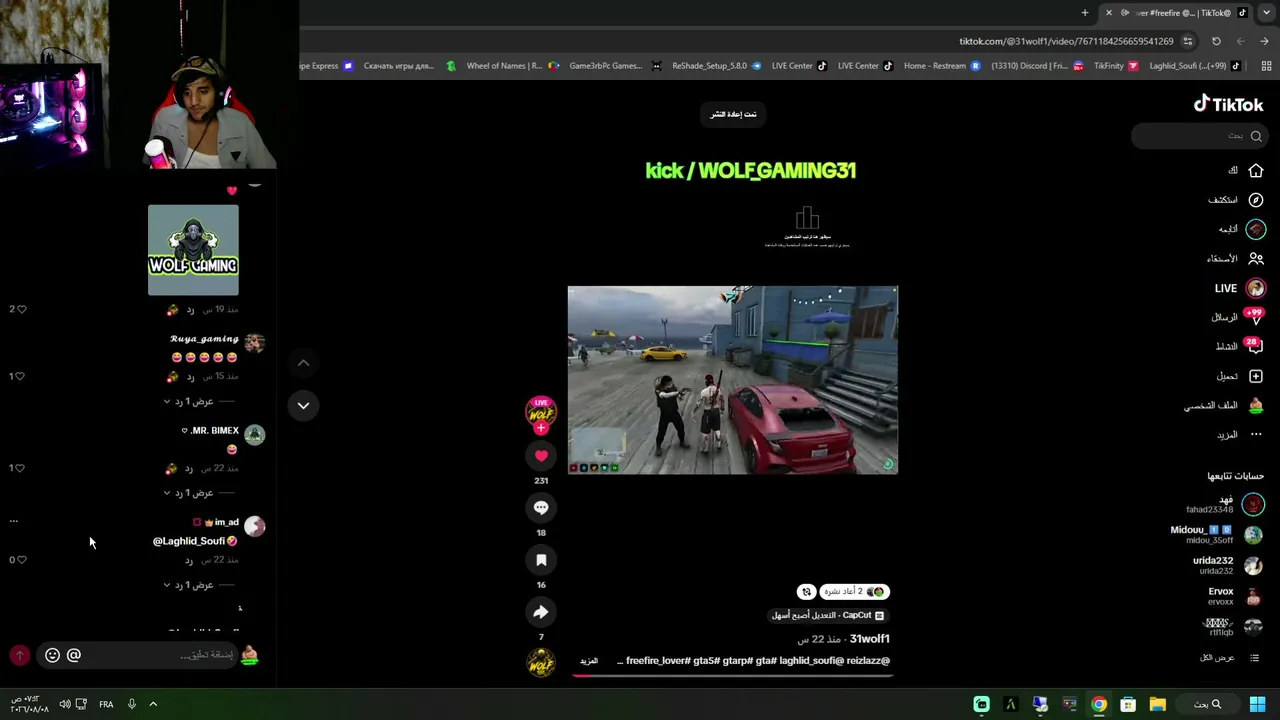The height and width of the screenshot is (720, 1280).
Task: Open the For You (لك) home icon
Action: [x=1256, y=171]
